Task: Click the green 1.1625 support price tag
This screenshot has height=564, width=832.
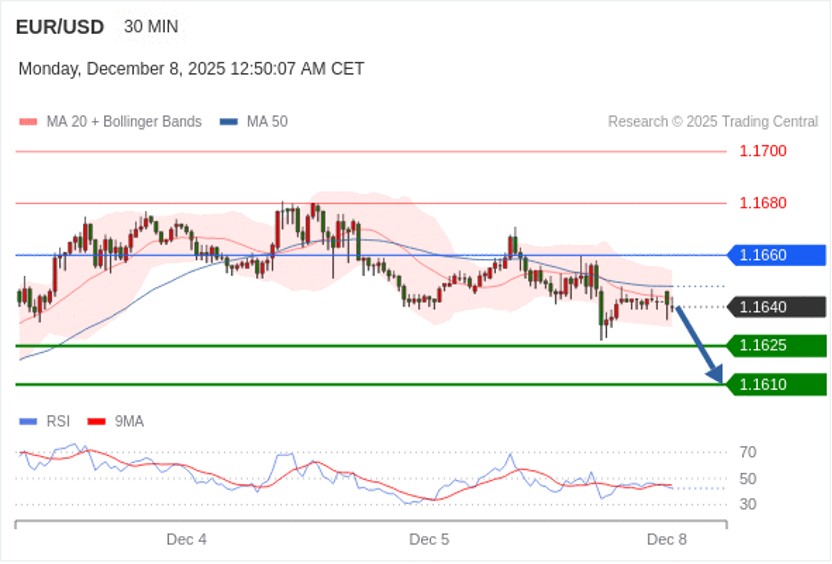Action: tap(776, 345)
